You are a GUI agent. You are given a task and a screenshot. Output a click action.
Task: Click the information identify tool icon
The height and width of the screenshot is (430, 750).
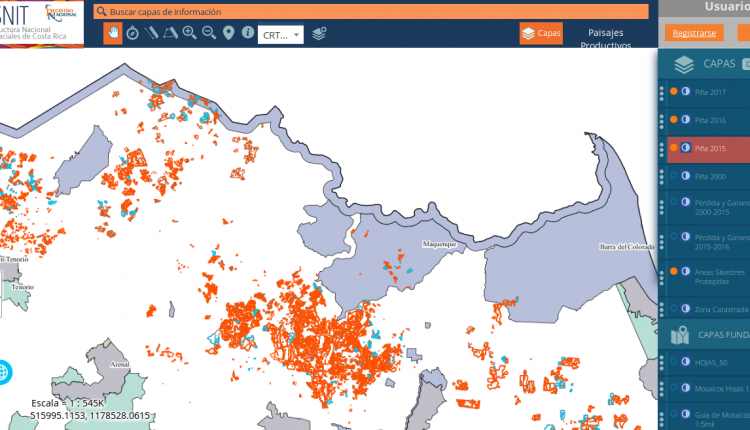(248, 33)
